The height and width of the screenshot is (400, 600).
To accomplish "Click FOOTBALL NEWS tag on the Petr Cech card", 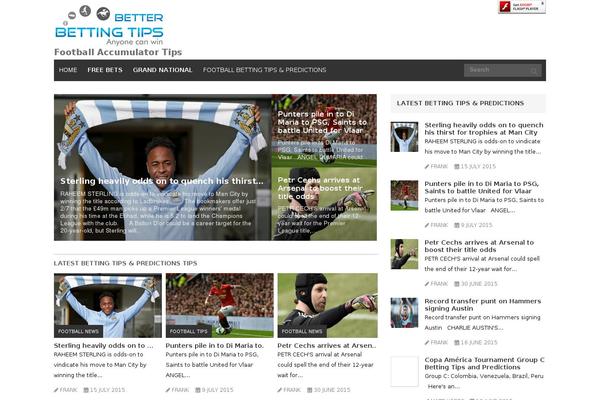I will tap(302, 331).
